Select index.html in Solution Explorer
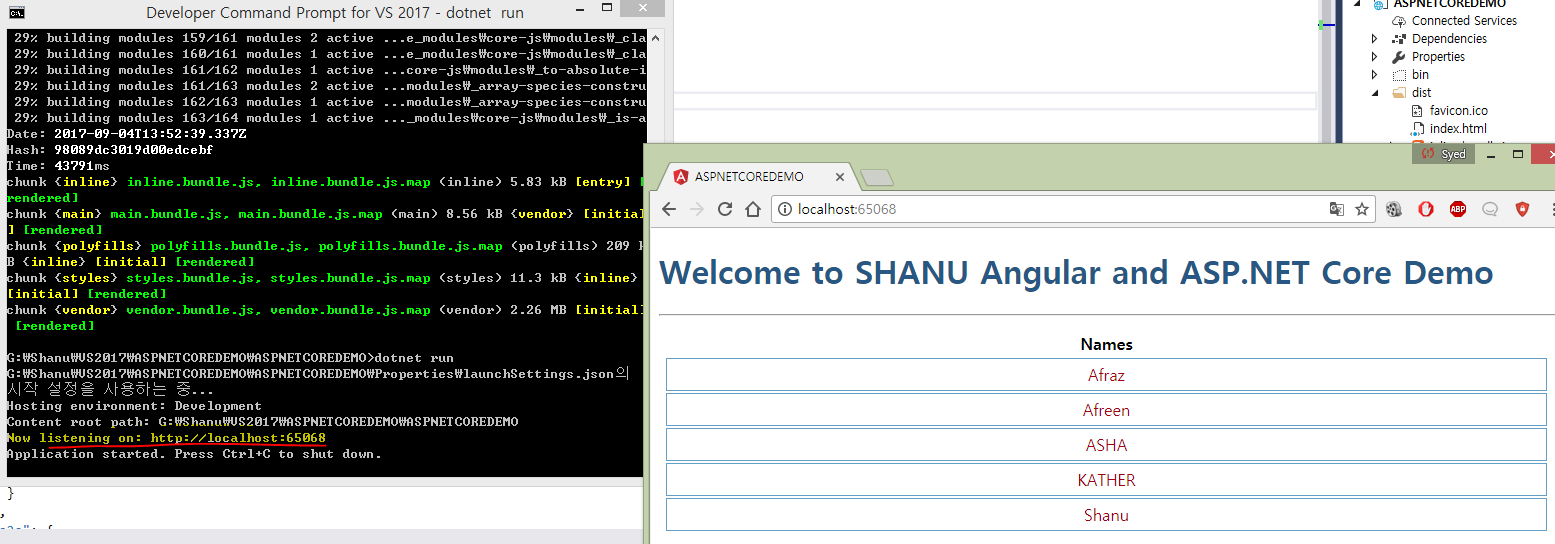Image resolution: width=1555 pixels, height=544 pixels. tap(1458, 129)
